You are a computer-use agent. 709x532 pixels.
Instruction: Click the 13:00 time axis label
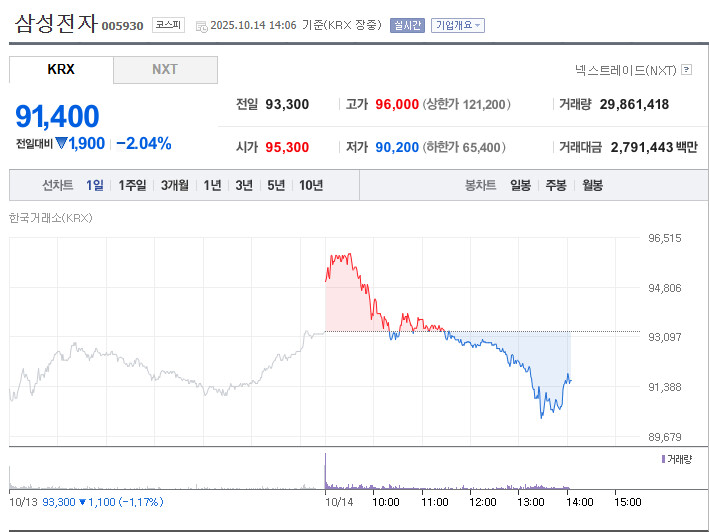(x=531, y=502)
